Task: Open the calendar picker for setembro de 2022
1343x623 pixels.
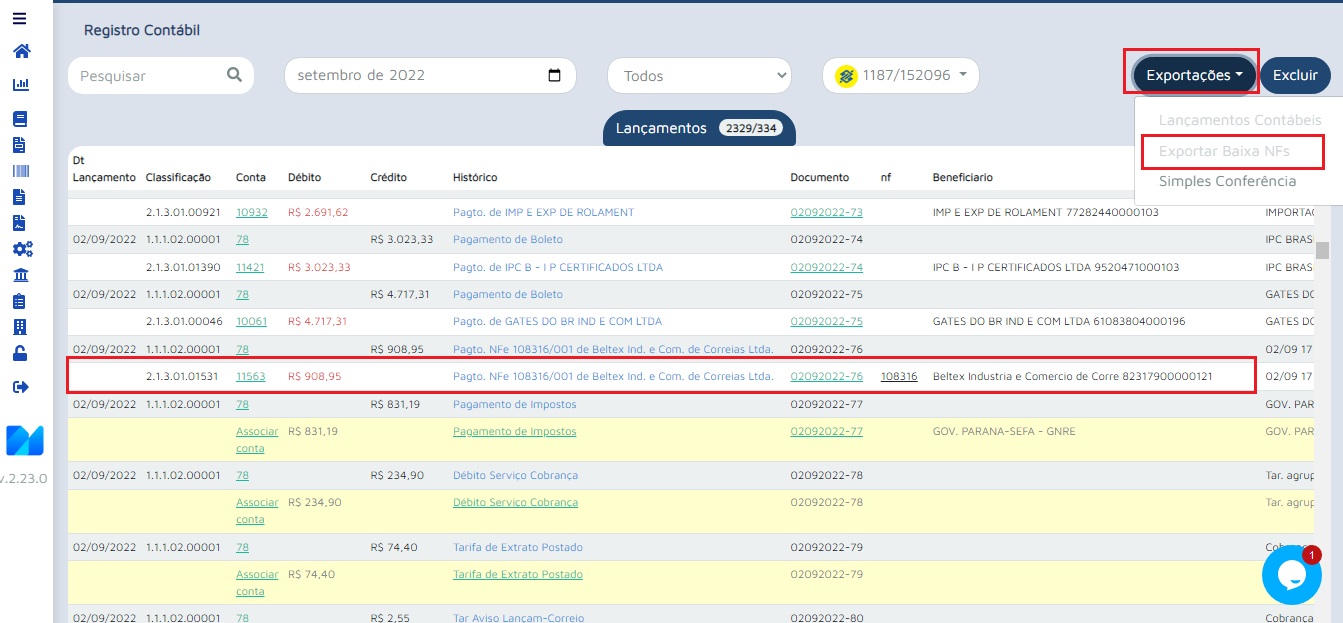Action: click(555, 75)
